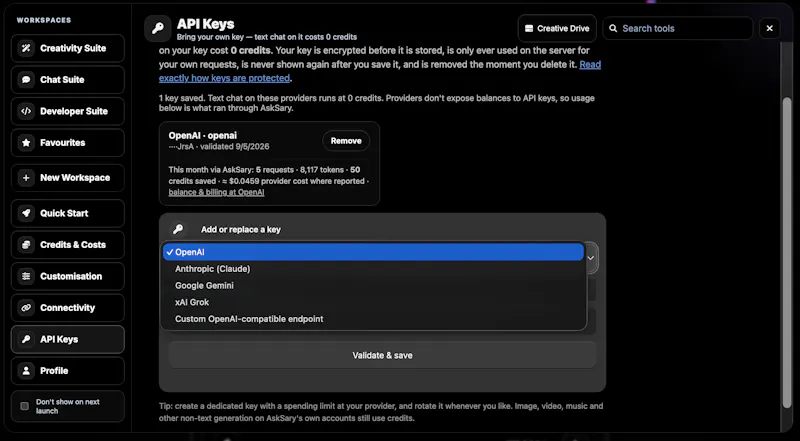Choose xAI Grok provider option
Screen dimensions: 800x441
click(x=373, y=302)
